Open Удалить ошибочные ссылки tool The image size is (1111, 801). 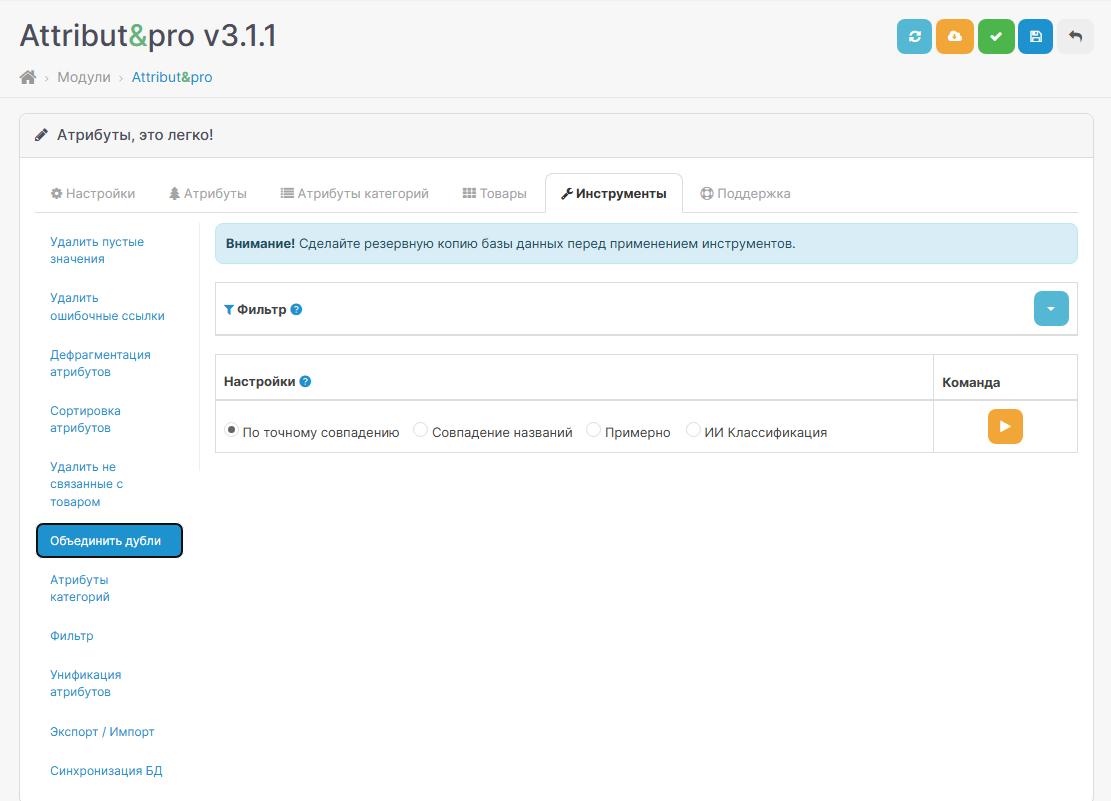(x=109, y=307)
